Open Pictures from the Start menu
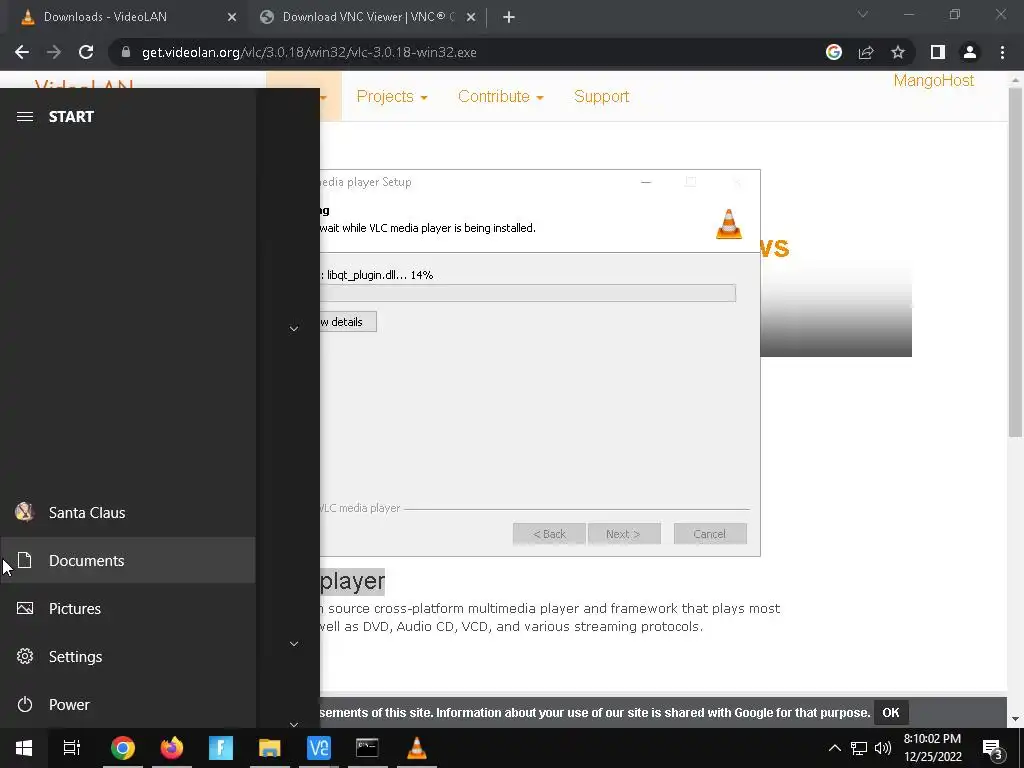Viewport: 1024px width, 768px height. 128,609
